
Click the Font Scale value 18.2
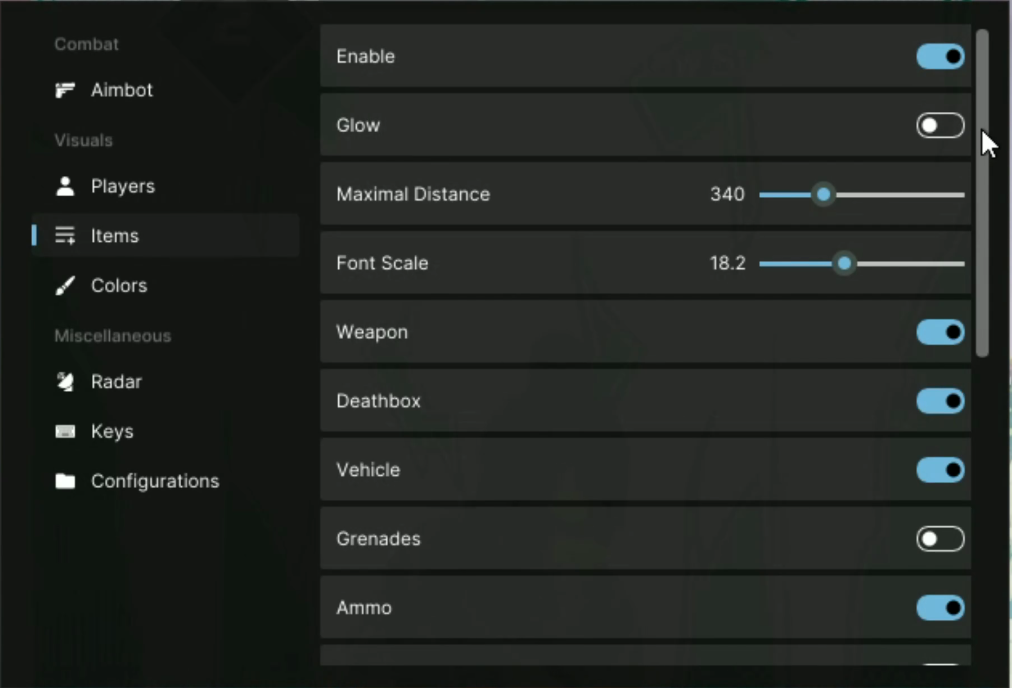click(x=727, y=263)
